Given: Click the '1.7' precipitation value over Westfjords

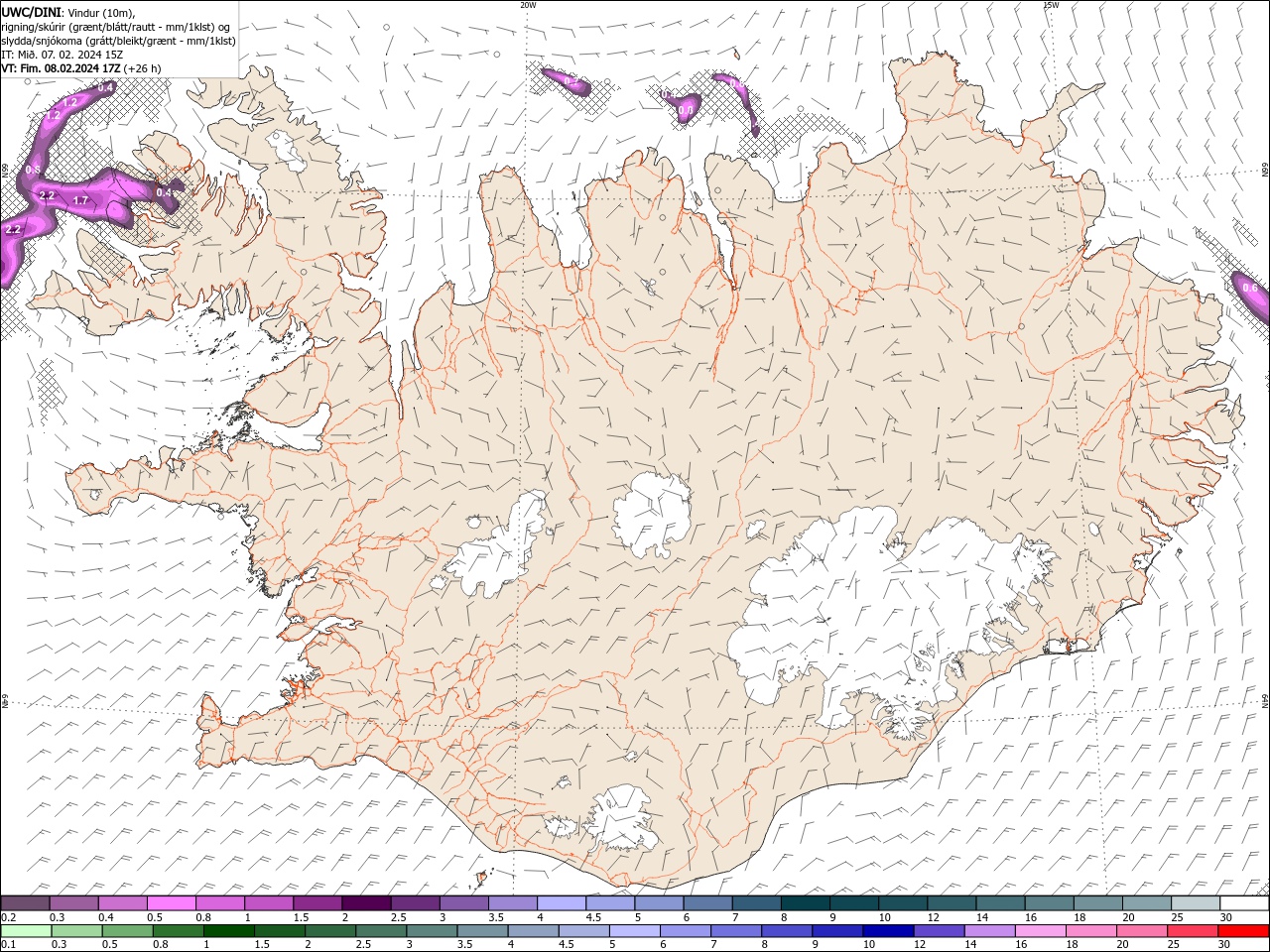Looking at the screenshot, I should (81, 200).
